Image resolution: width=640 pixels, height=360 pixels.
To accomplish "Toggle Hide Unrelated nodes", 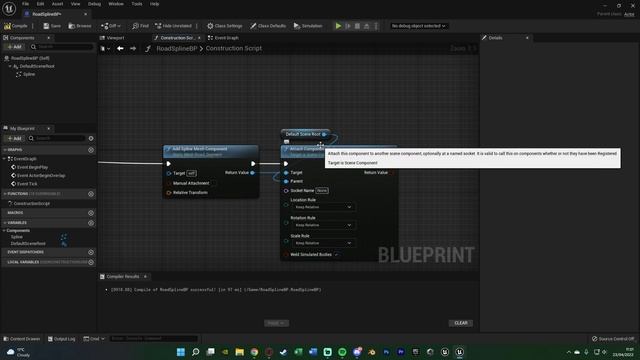I will click(173, 26).
